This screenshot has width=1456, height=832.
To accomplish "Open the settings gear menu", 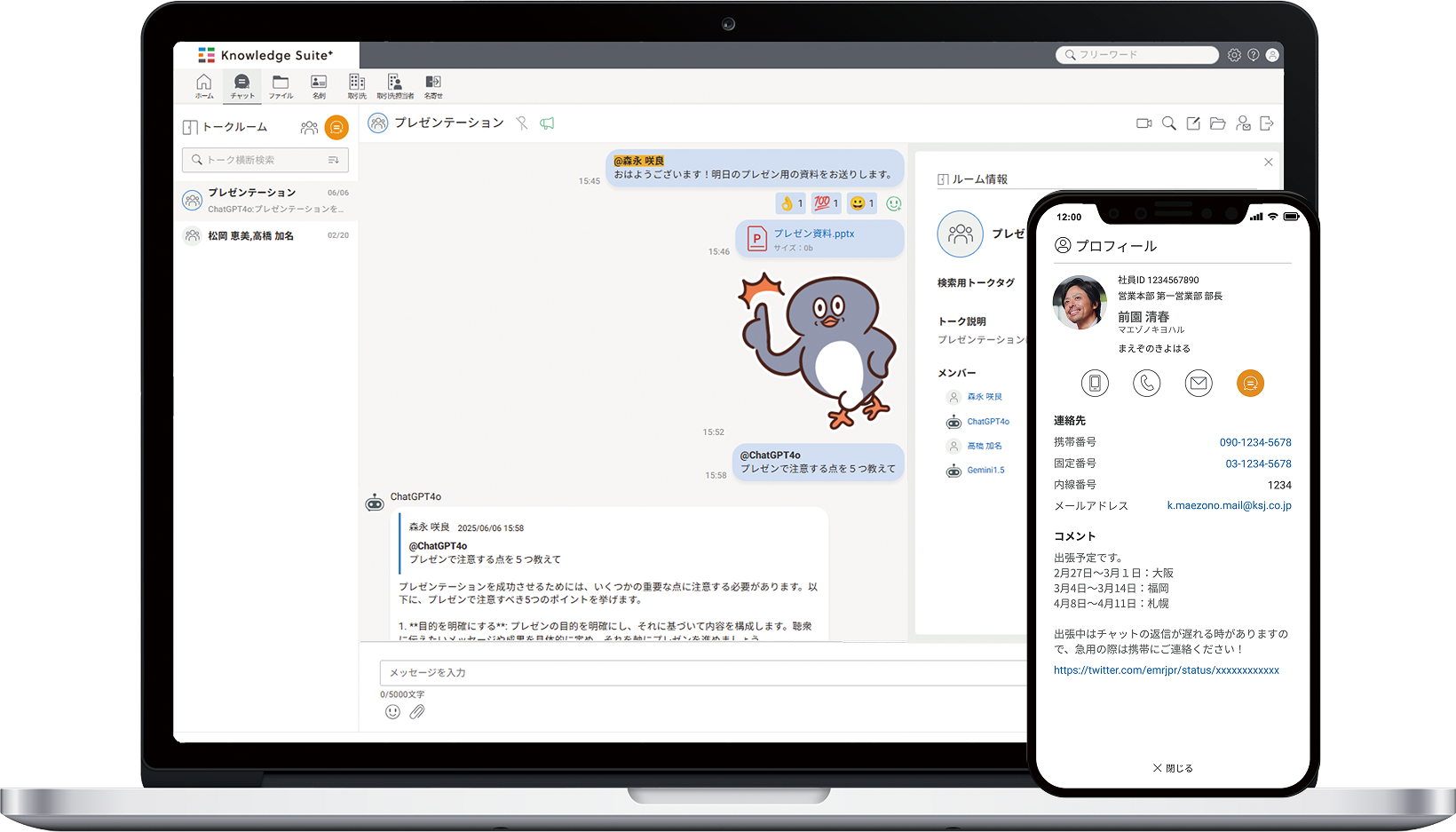I will coord(1234,55).
